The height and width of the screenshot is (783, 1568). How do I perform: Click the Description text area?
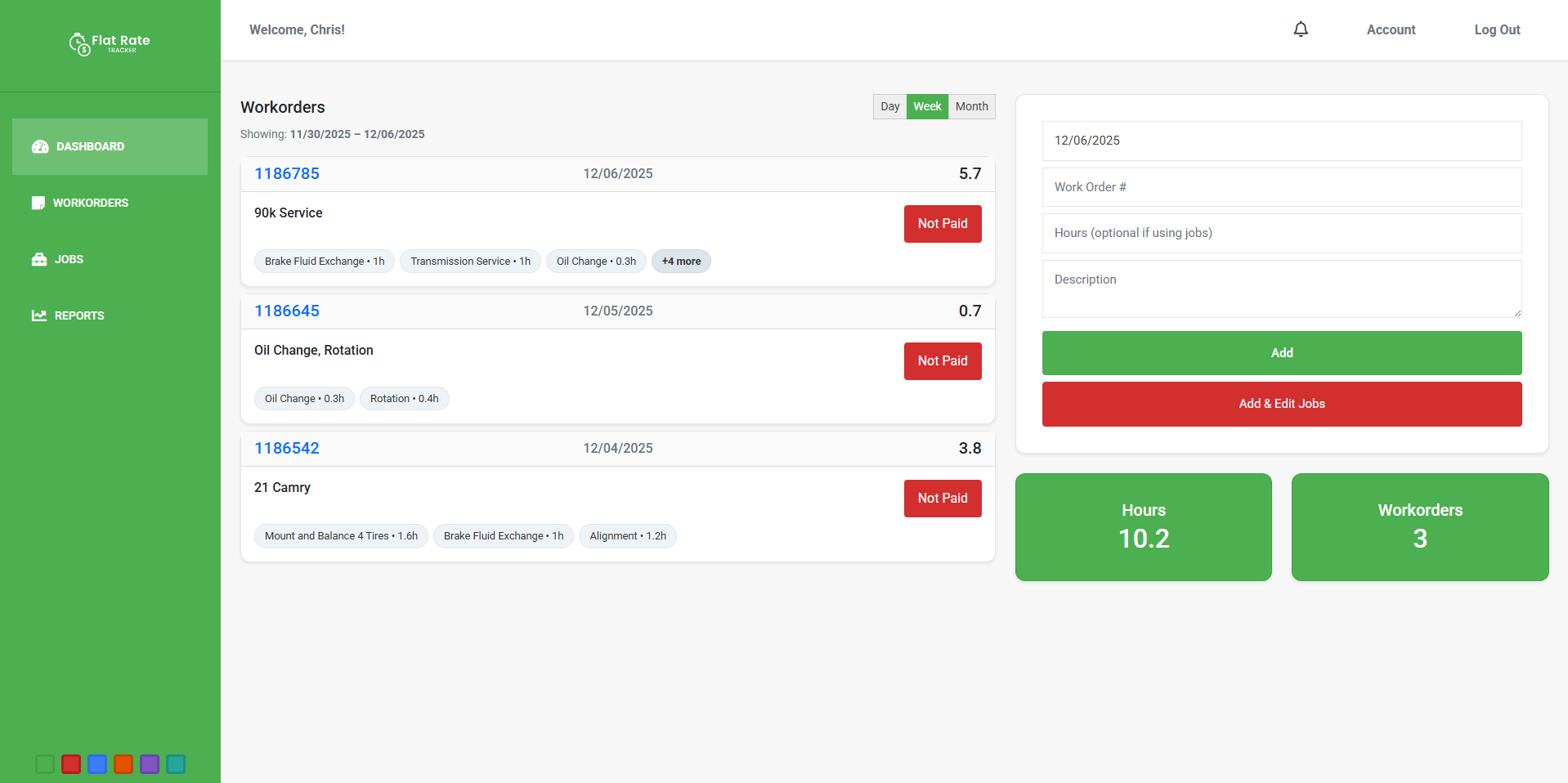(1281, 289)
